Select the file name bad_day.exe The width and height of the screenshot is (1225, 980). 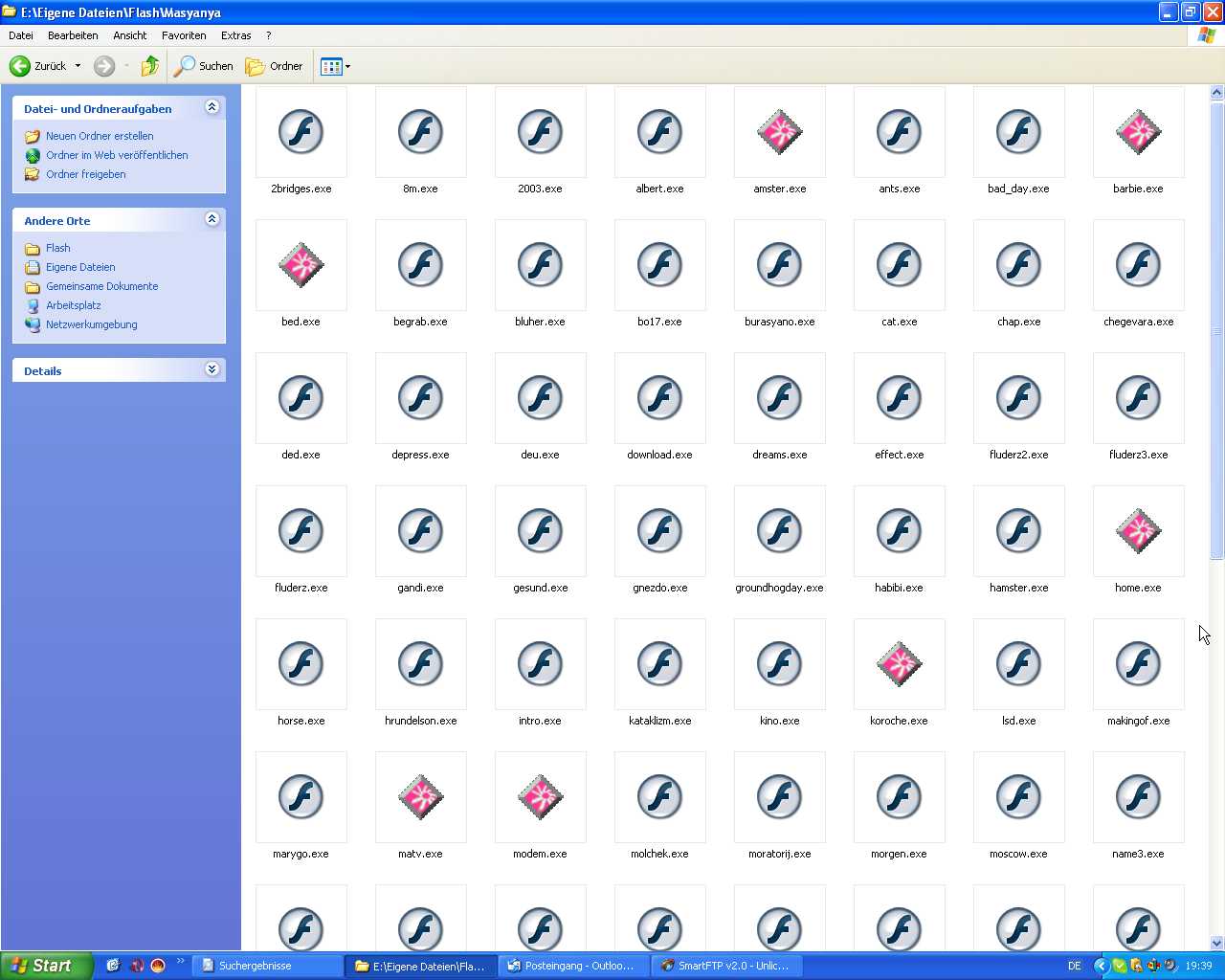(x=1019, y=189)
